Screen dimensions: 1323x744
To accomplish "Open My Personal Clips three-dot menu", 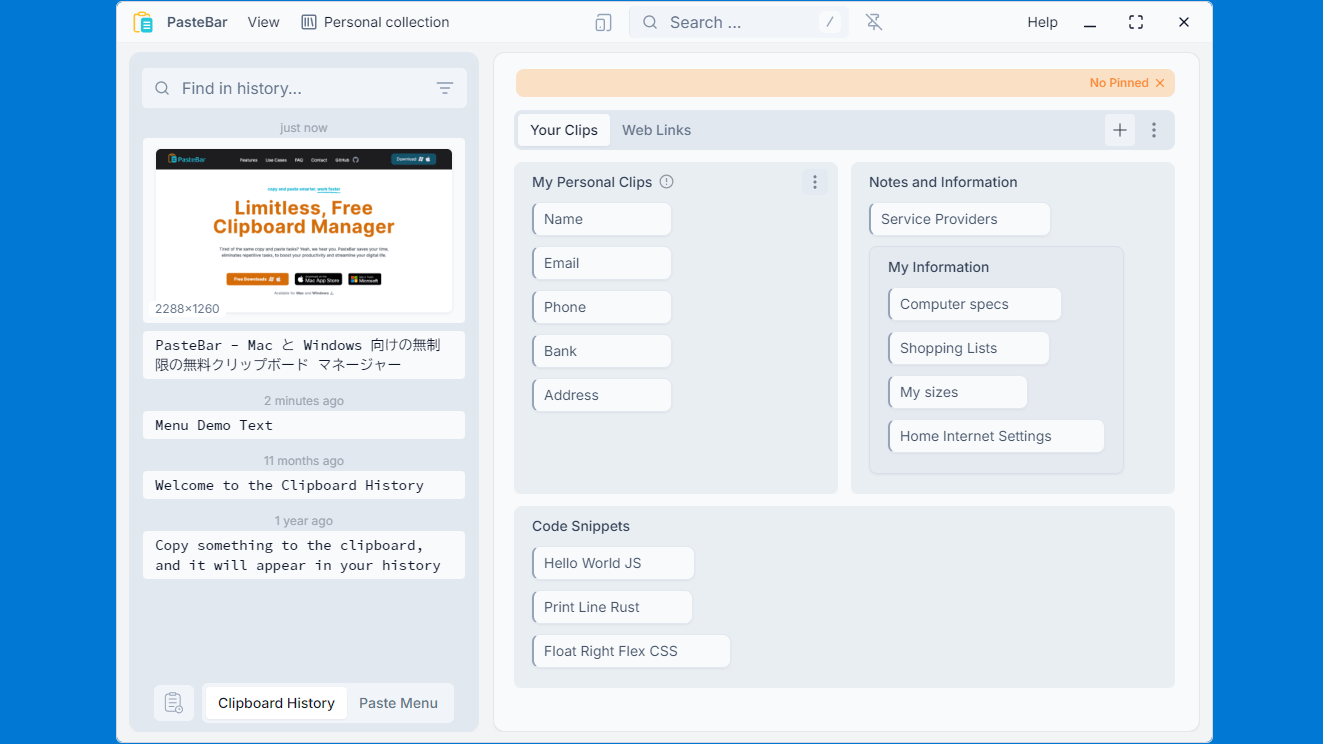I will (x=815, y=182).
